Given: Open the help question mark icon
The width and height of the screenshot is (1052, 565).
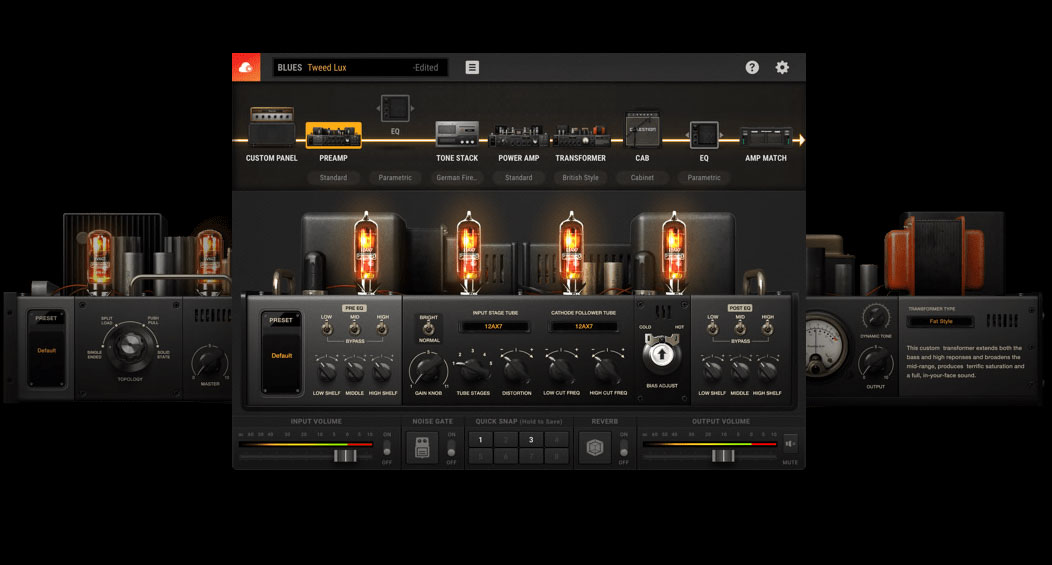Looking at the screenshot, I should tap(752, 67).
